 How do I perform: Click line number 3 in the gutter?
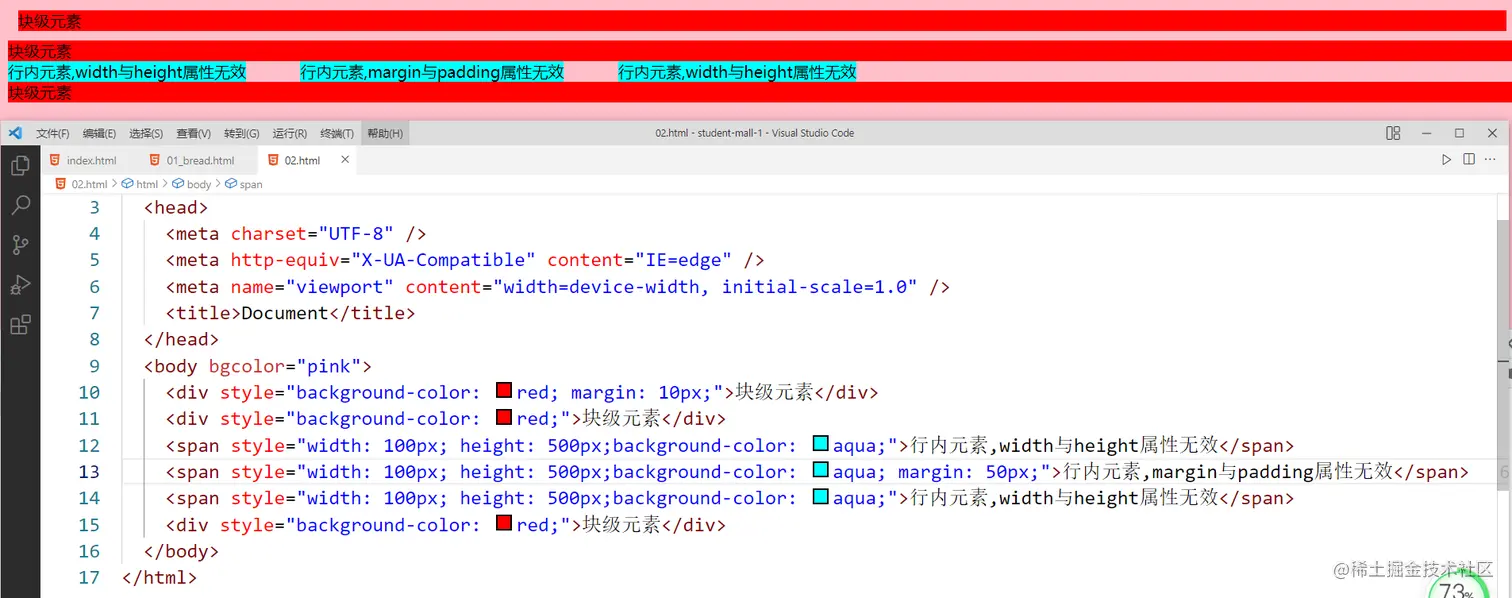[95, 207]
